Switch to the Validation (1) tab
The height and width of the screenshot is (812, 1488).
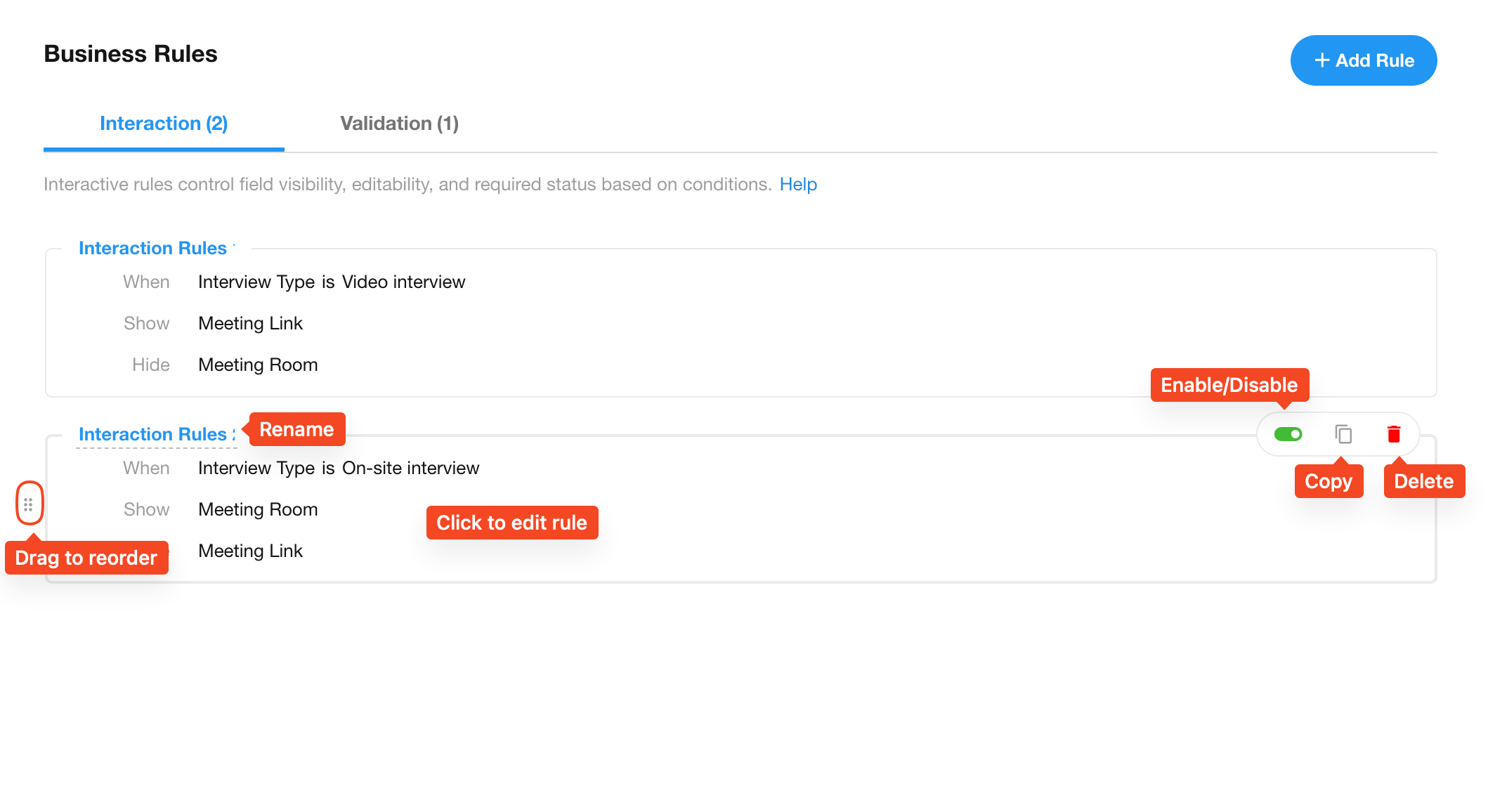399,124
